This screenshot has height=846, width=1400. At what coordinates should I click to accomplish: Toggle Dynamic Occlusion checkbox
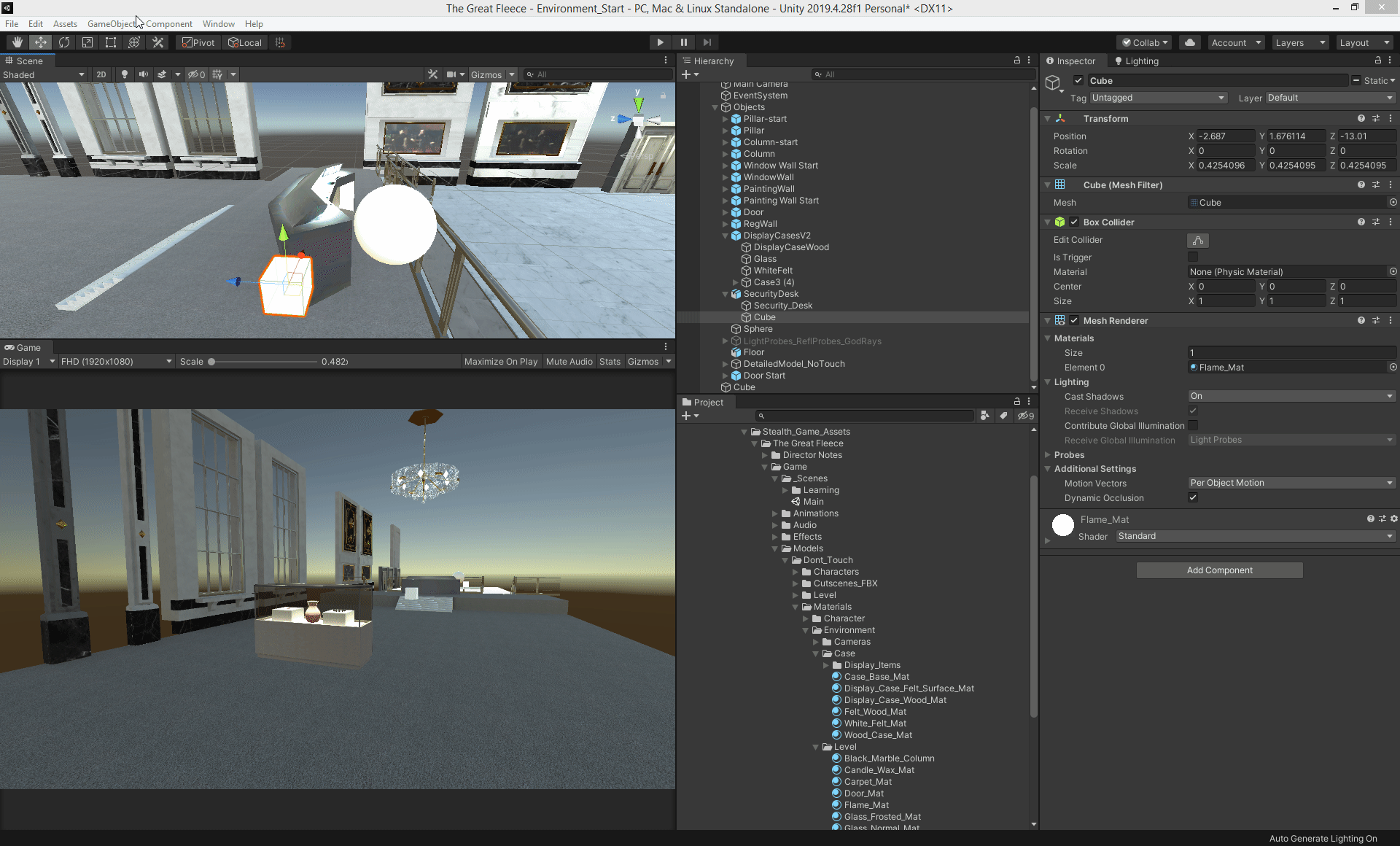(x=1193, y=497)
